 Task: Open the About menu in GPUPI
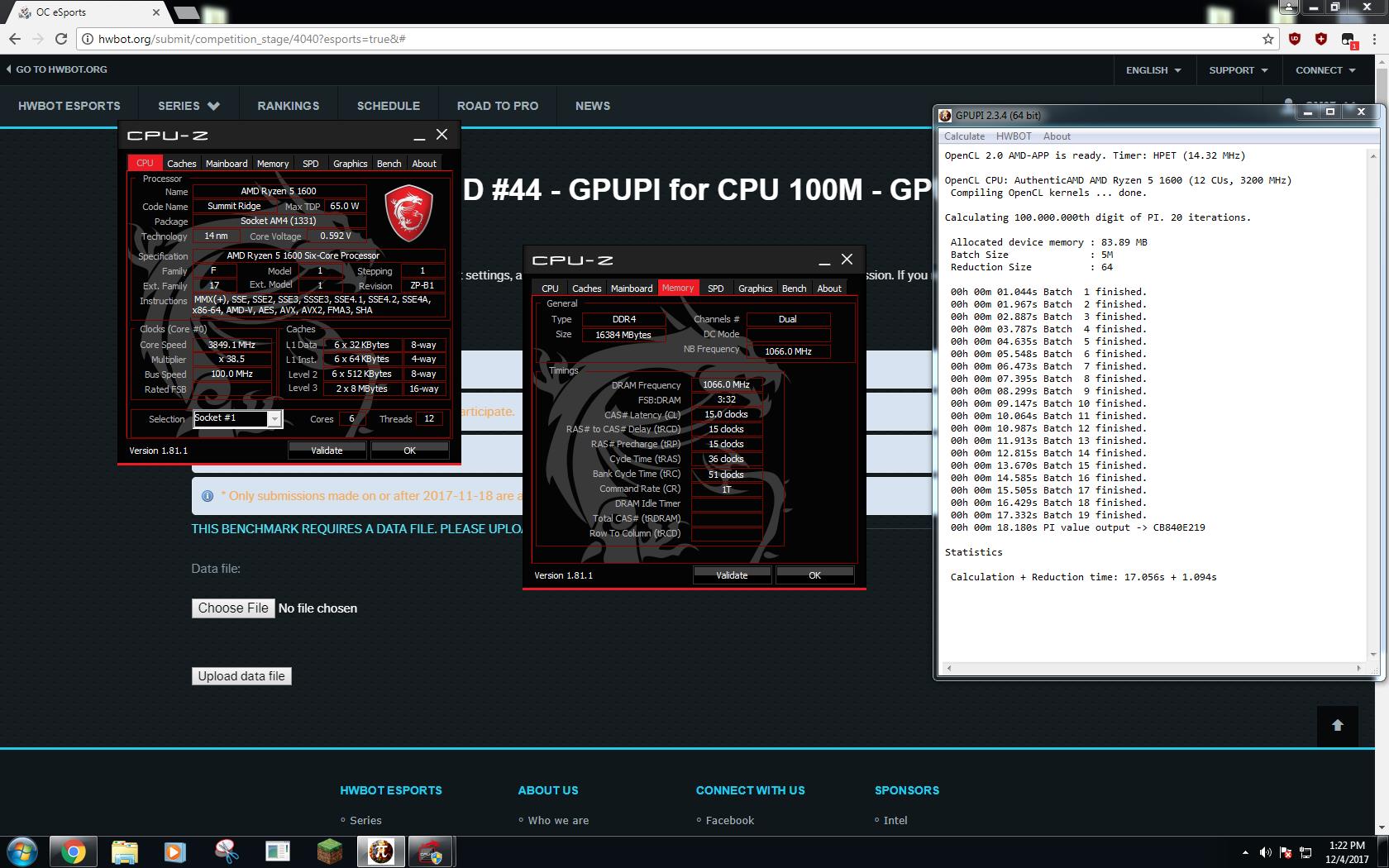1057,136
